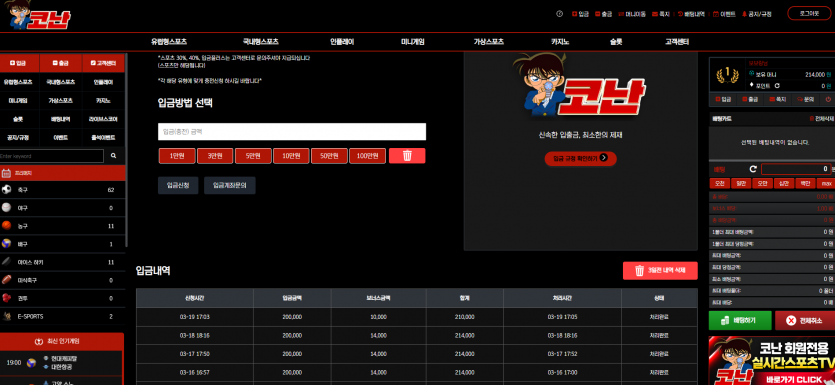Click the max bet amount button

[x=826, y=183]
